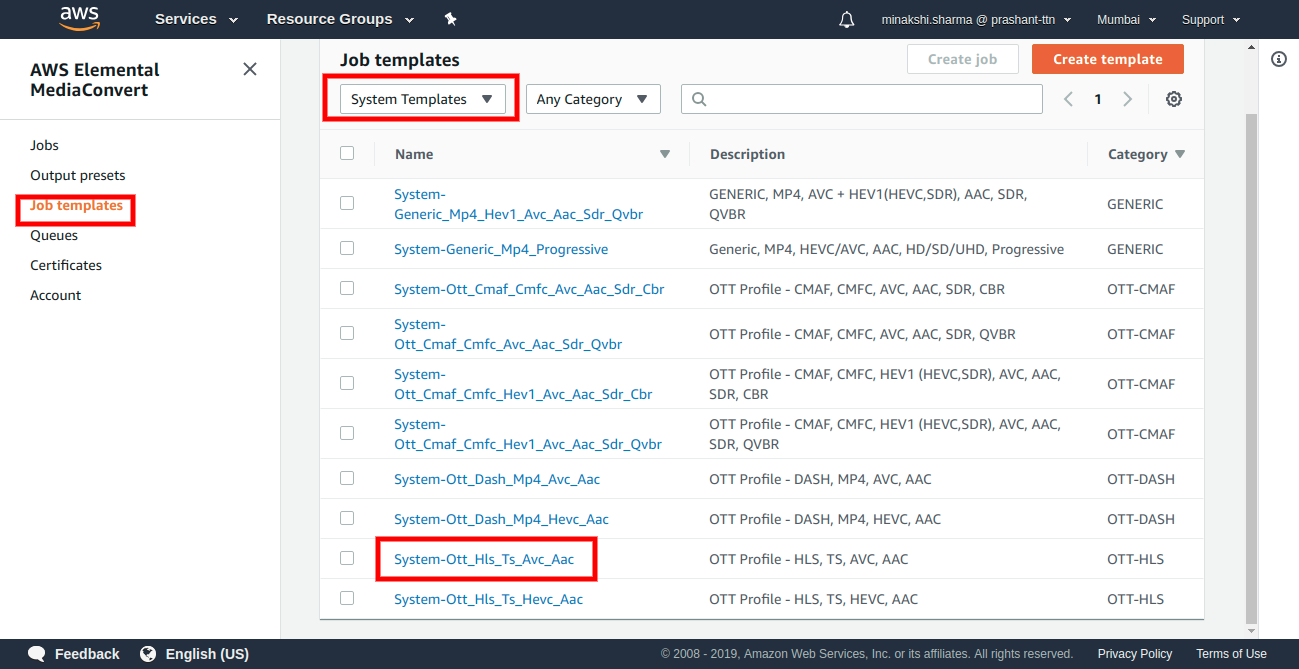The width and height of the screenshot is (1299, 669).
Task: Click the Create job button
Action: tap(962, 59)
